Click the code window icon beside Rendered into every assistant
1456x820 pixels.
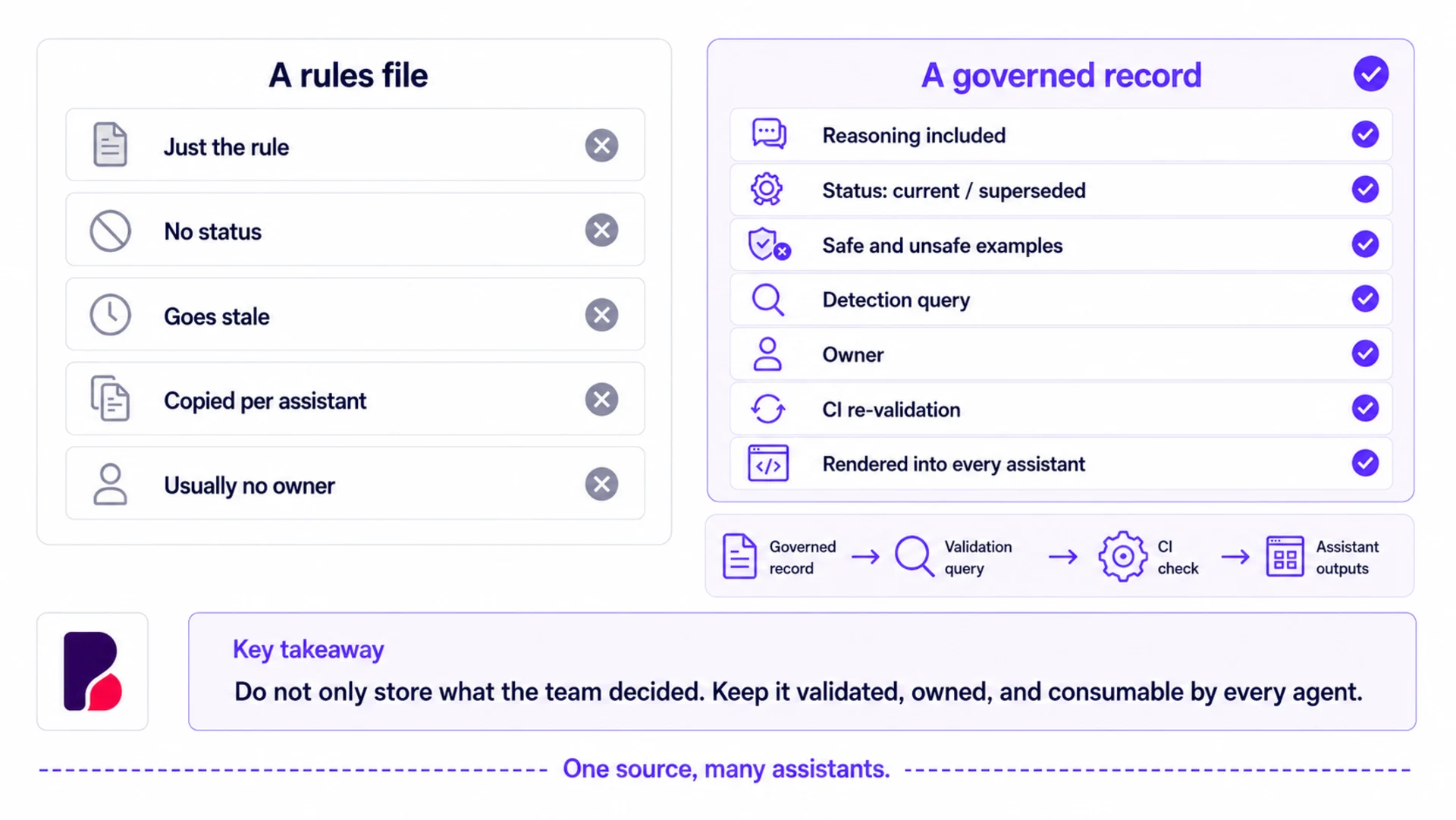767,463
